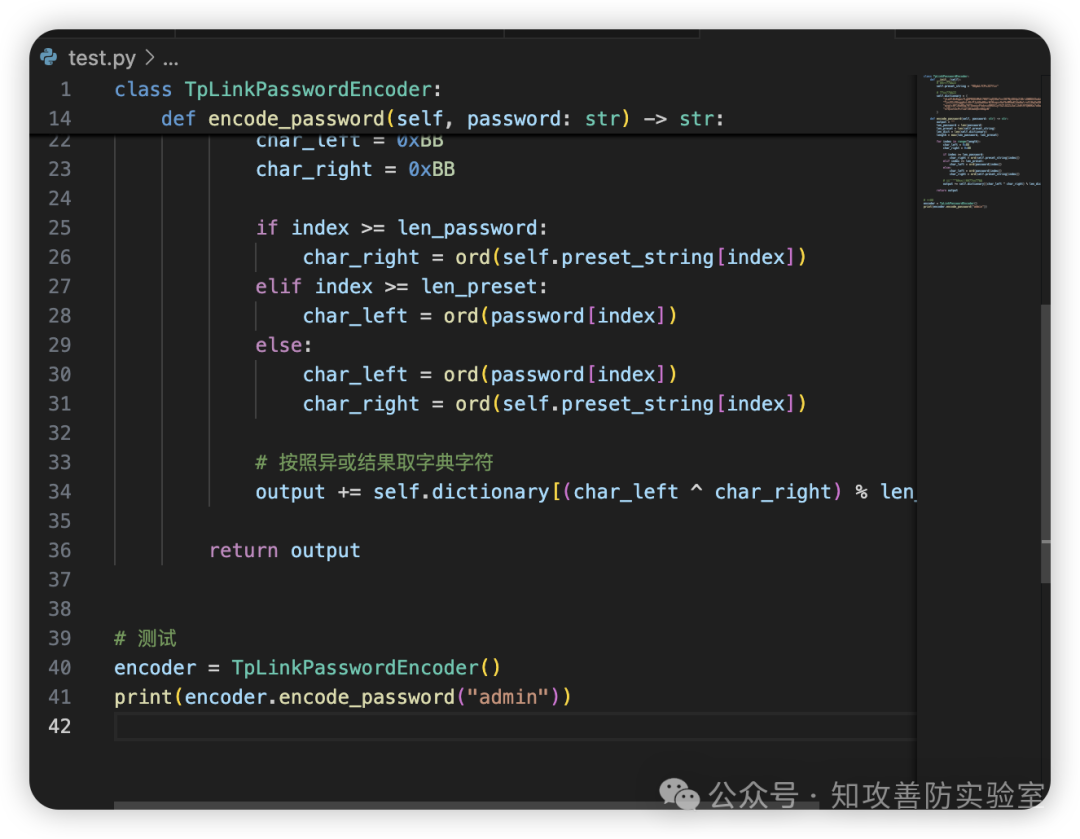Click the vertical scrollbar thumb

[1046, 442]
